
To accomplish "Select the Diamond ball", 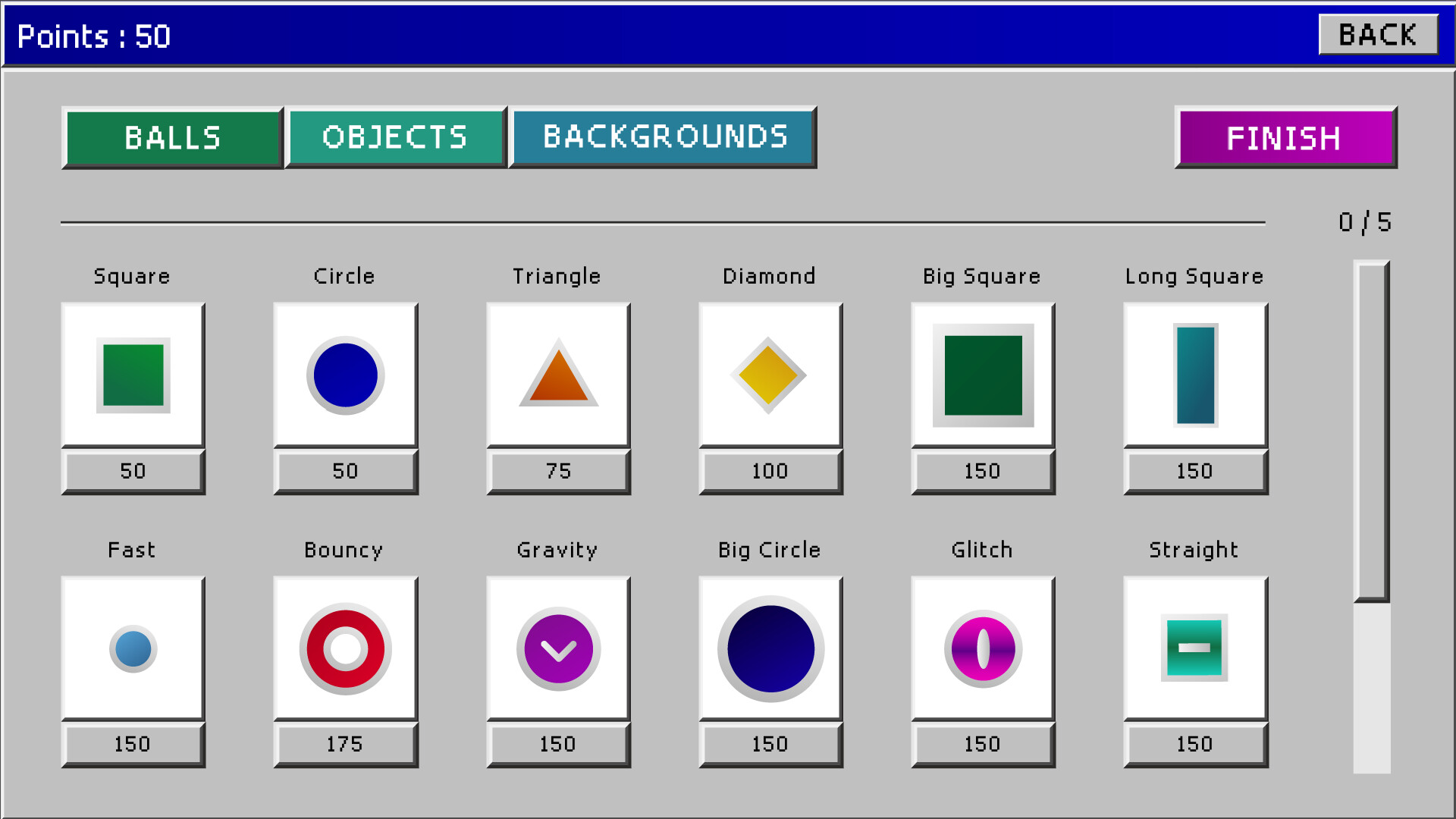I will tap(770, 374).
